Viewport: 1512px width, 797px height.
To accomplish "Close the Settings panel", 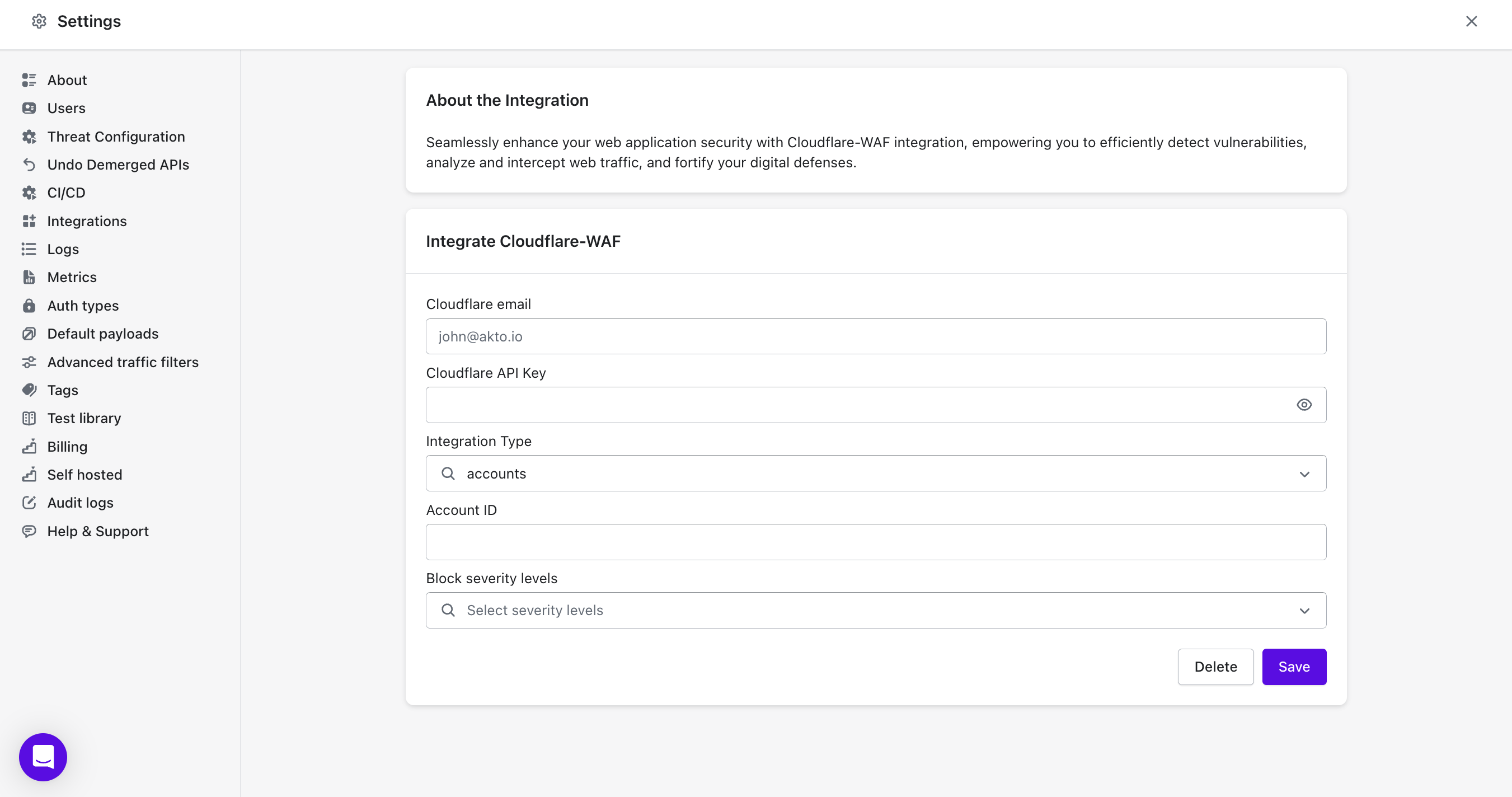I will [1471, 22].
